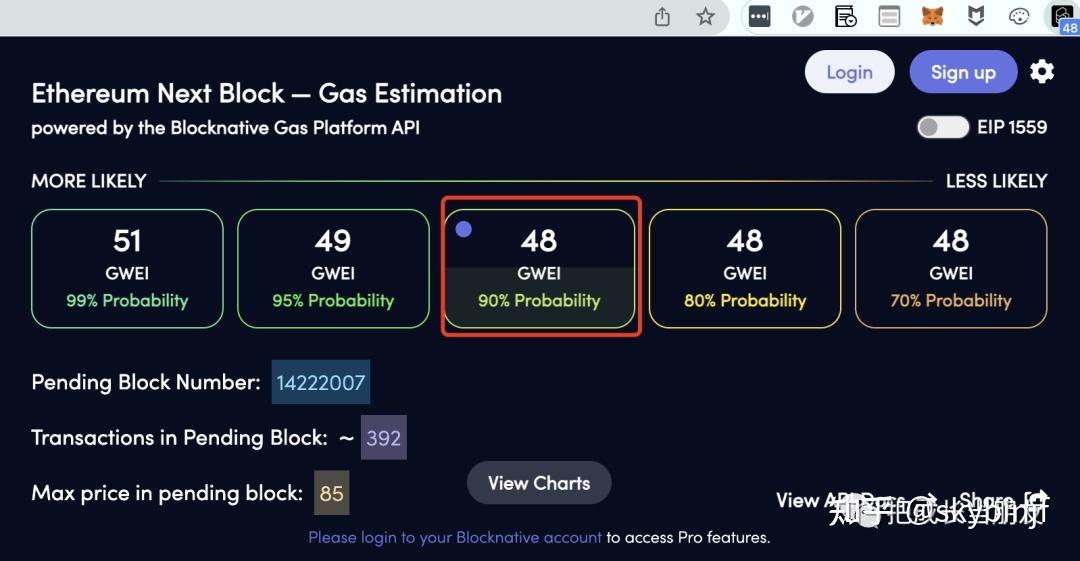Click the Login button

tap(849, 72)
